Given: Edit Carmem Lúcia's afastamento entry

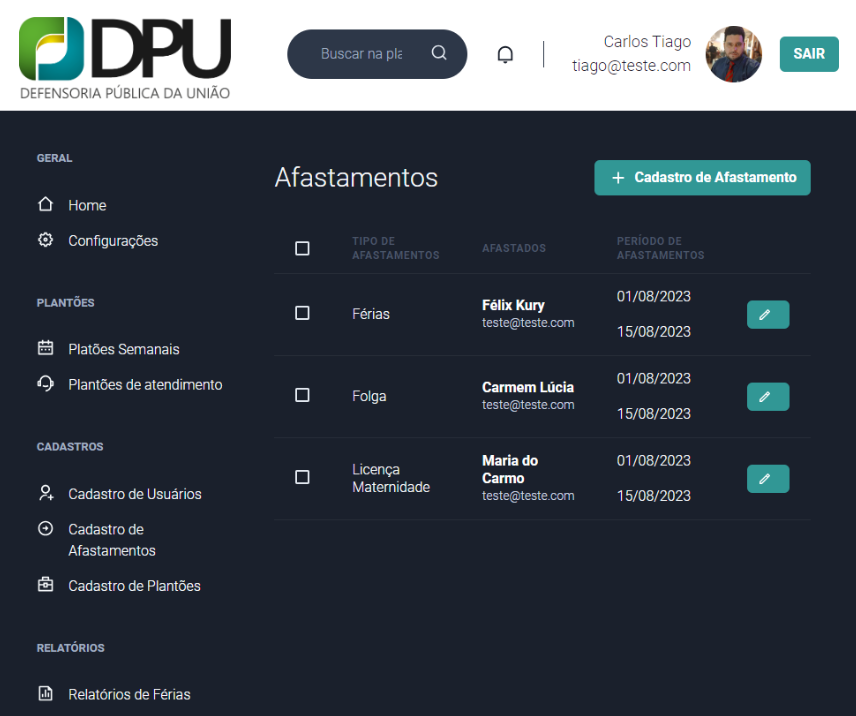Looking at the screenshot, I should point(767,396).
